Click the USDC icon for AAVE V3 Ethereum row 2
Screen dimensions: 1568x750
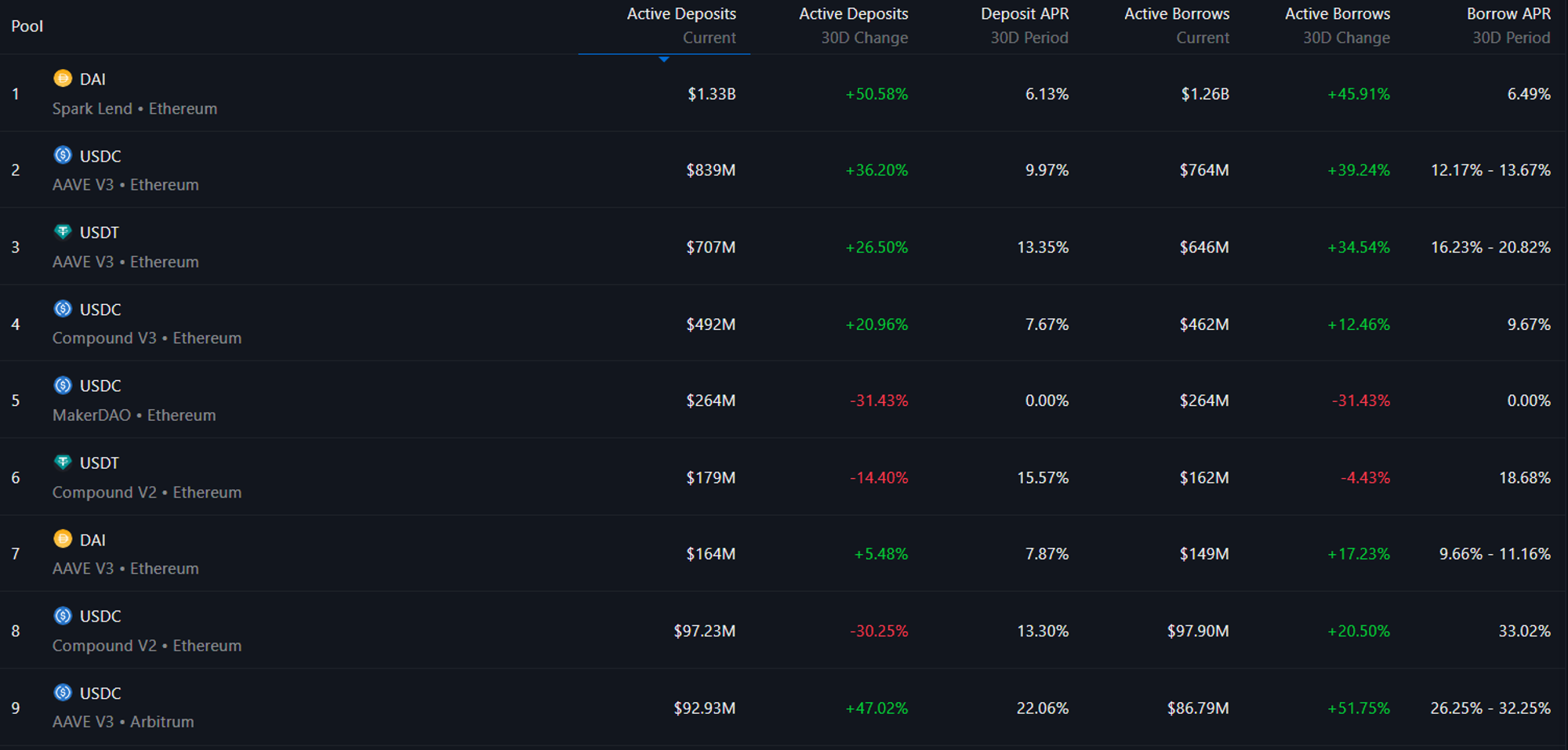(63, 155)
